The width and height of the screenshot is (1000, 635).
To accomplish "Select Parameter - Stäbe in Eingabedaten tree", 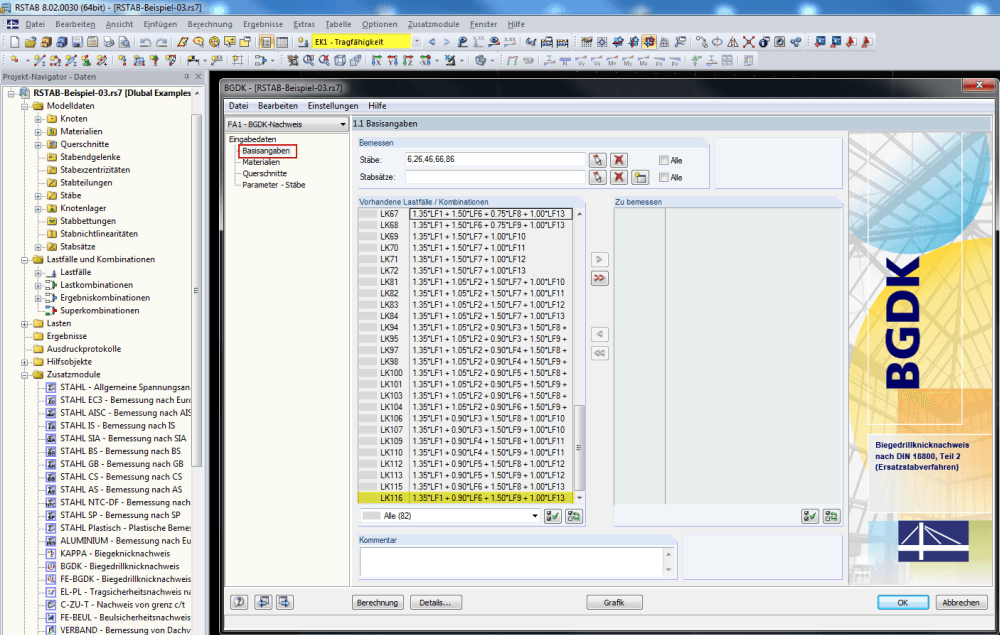I will tap(274, 185).
